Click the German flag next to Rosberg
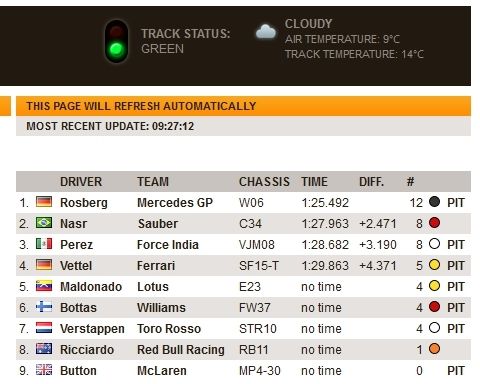480x384 pixels. pos(44,202)
